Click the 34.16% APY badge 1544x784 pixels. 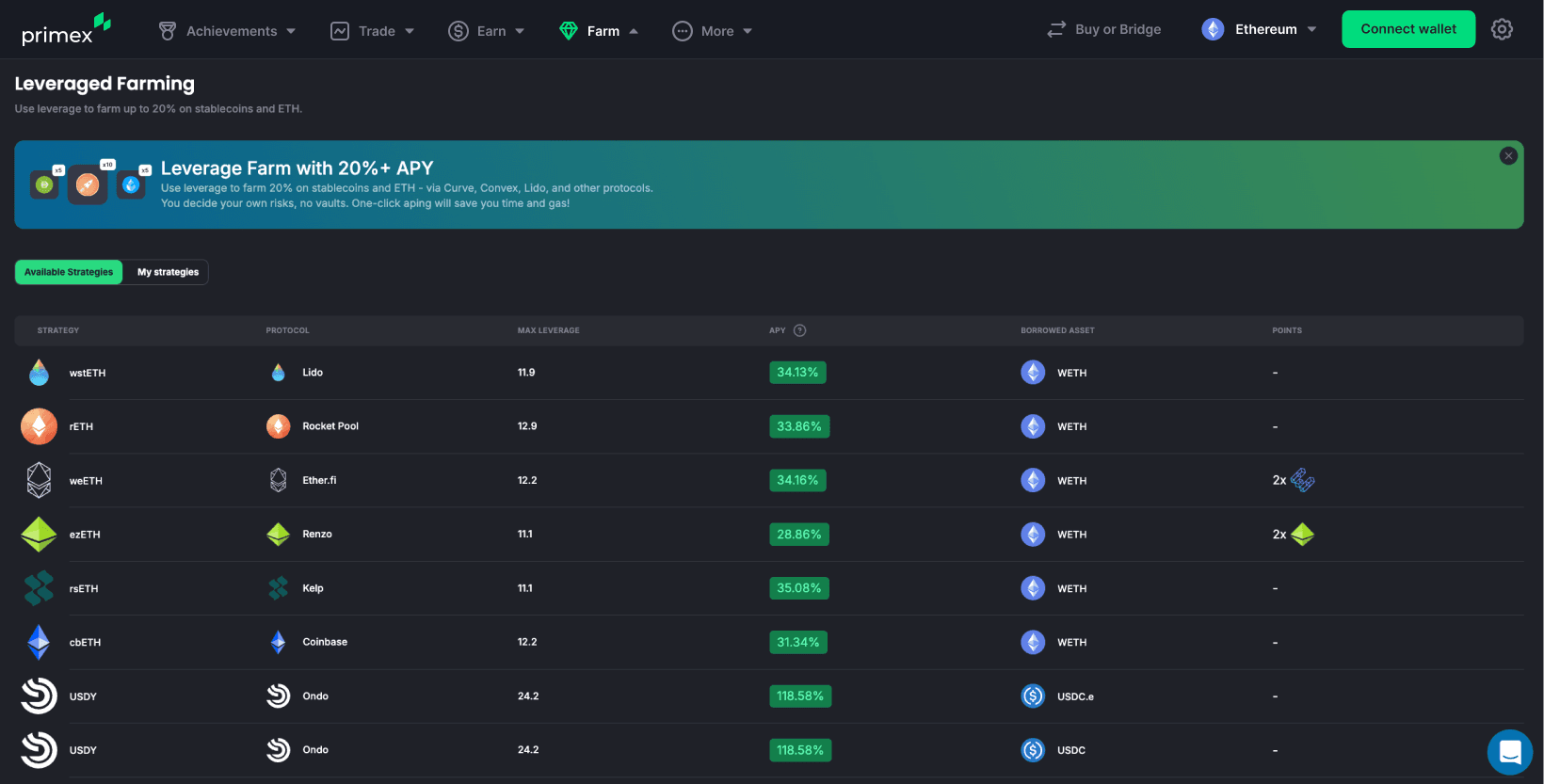click(797, 480)
